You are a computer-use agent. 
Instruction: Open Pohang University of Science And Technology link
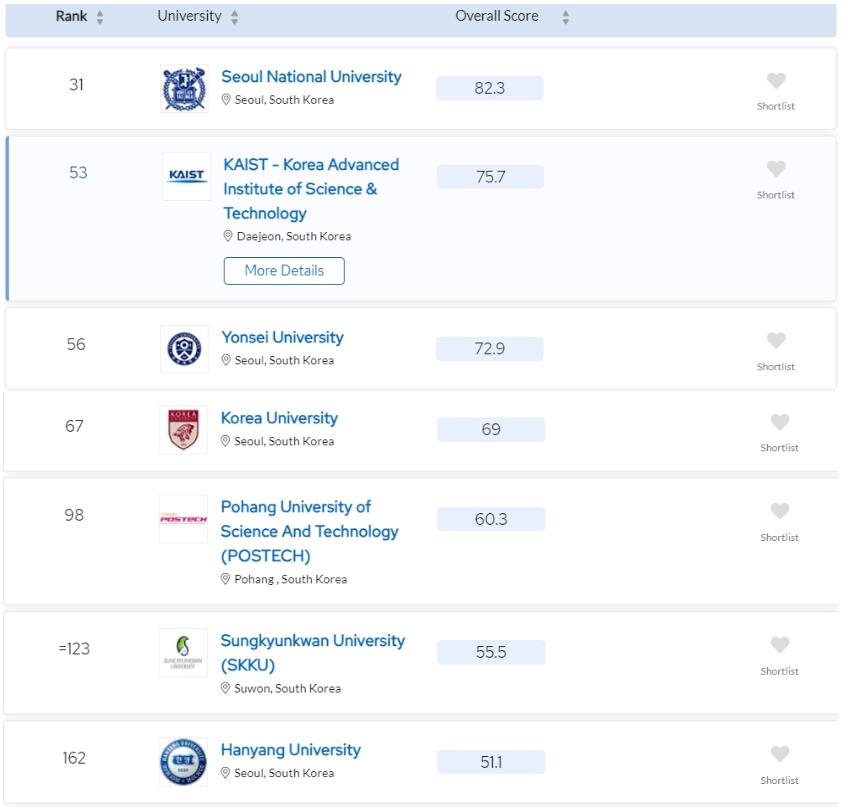[310, 531]
